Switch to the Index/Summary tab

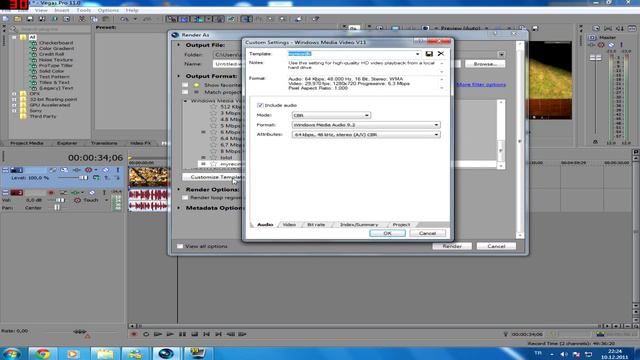click(x=359, y=224)
